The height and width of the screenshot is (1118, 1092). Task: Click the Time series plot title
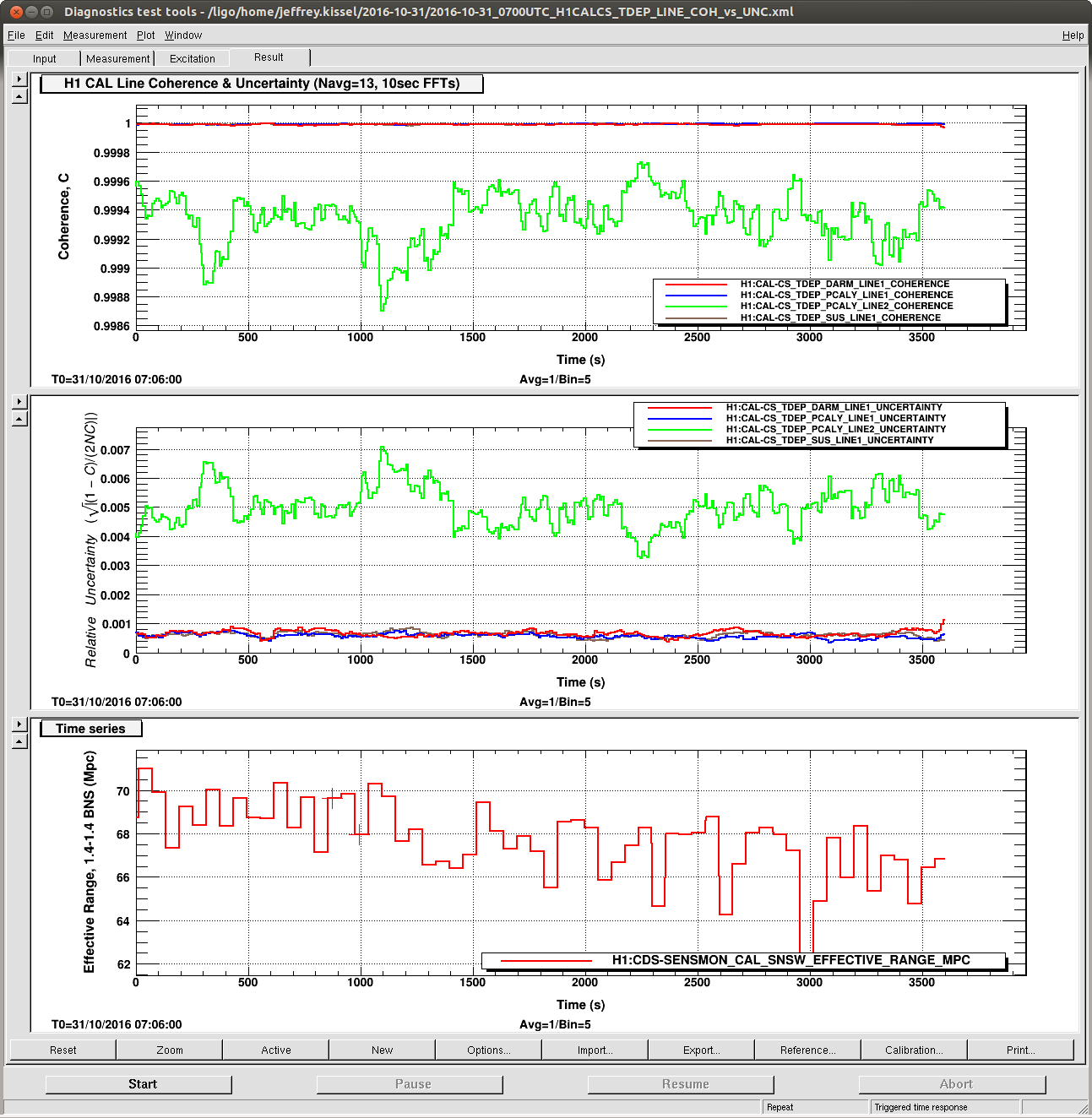pyautogui.click(x=90, y=729)
